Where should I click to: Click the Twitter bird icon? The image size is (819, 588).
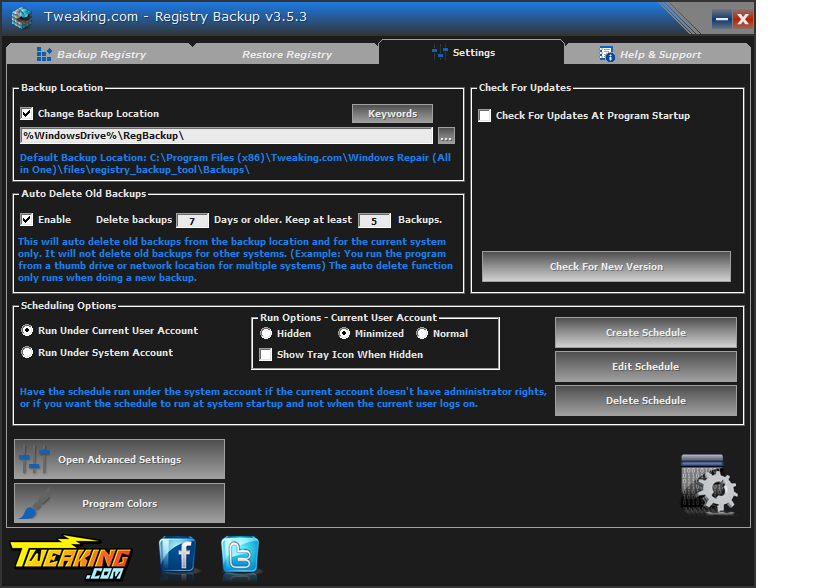pyautogui.click(x=240, y=555)
